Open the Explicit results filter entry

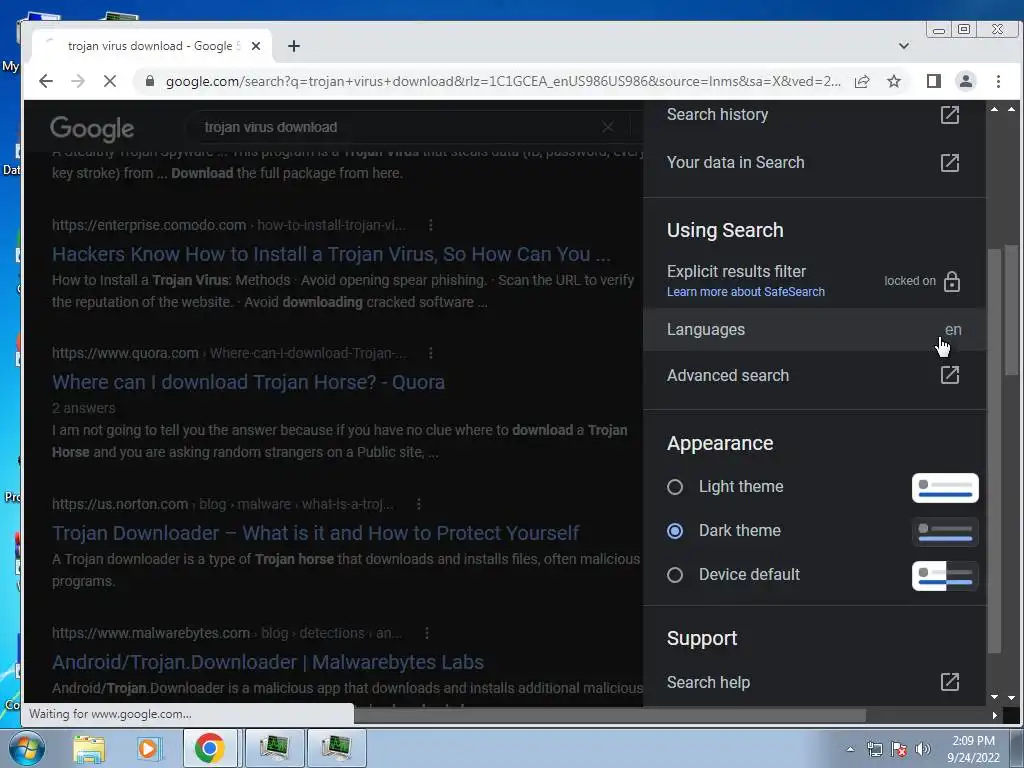(814, 281)
